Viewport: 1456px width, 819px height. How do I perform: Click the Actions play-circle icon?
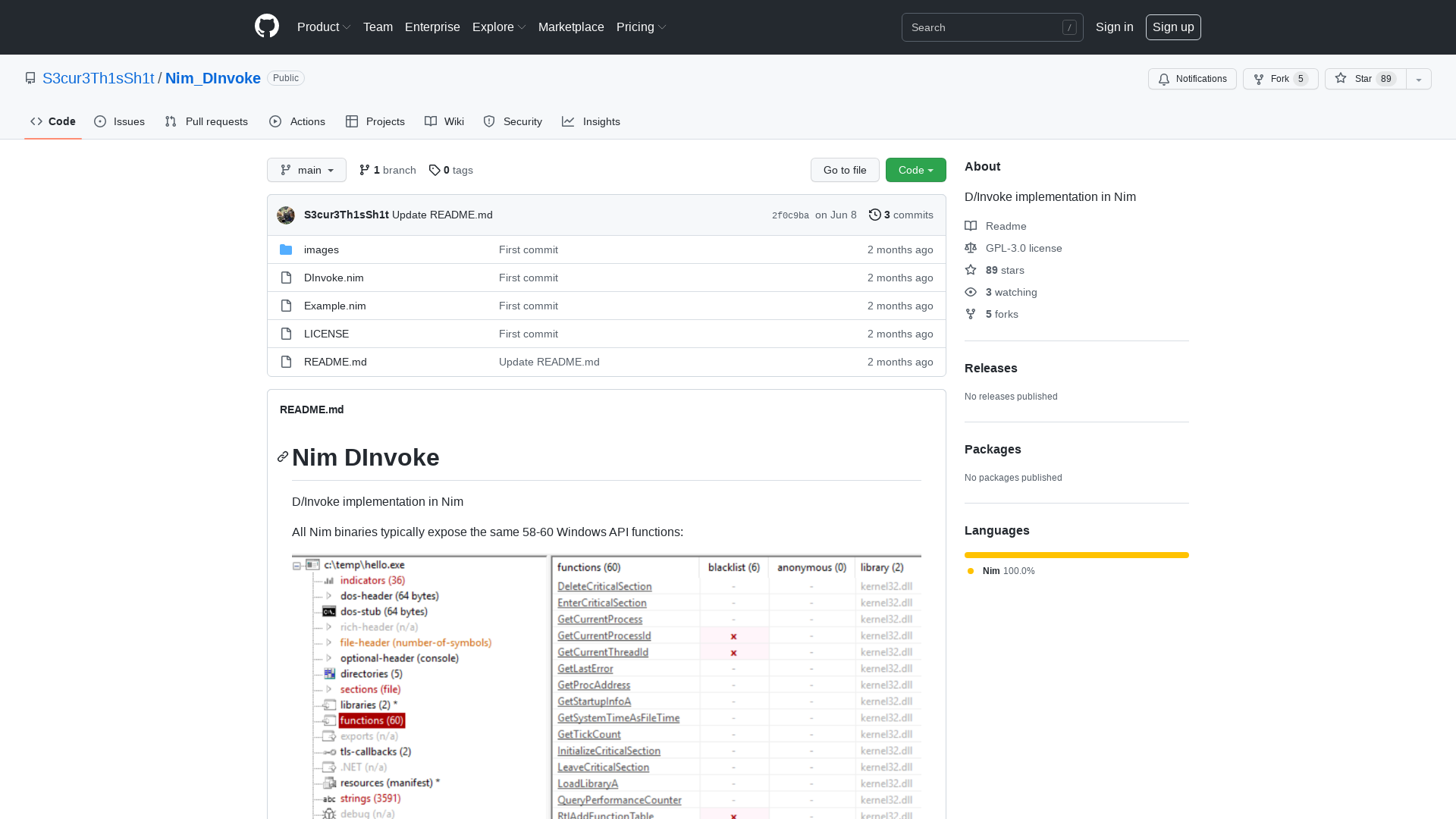tap(275, 121)
